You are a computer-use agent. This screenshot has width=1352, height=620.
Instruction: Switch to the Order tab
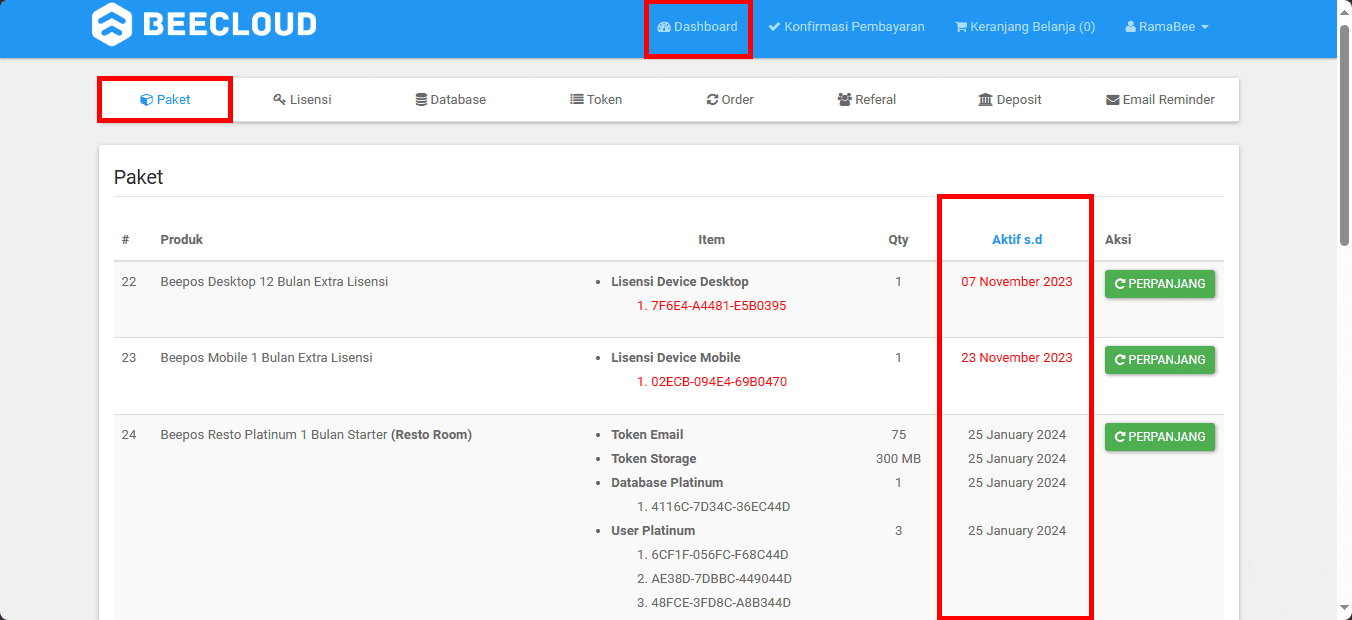(x=730, y=100)
